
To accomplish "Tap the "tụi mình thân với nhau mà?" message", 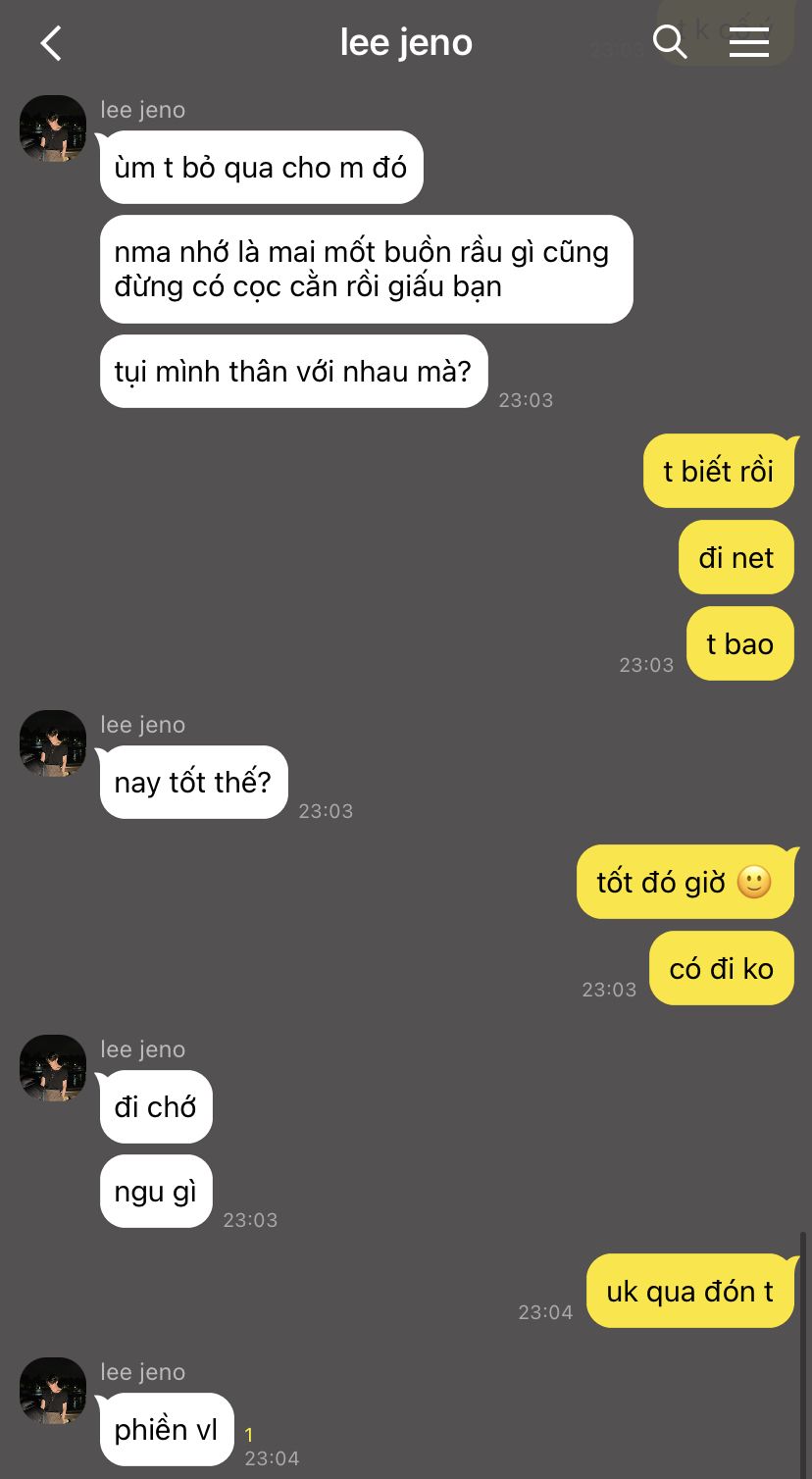I will pos(293,372).
